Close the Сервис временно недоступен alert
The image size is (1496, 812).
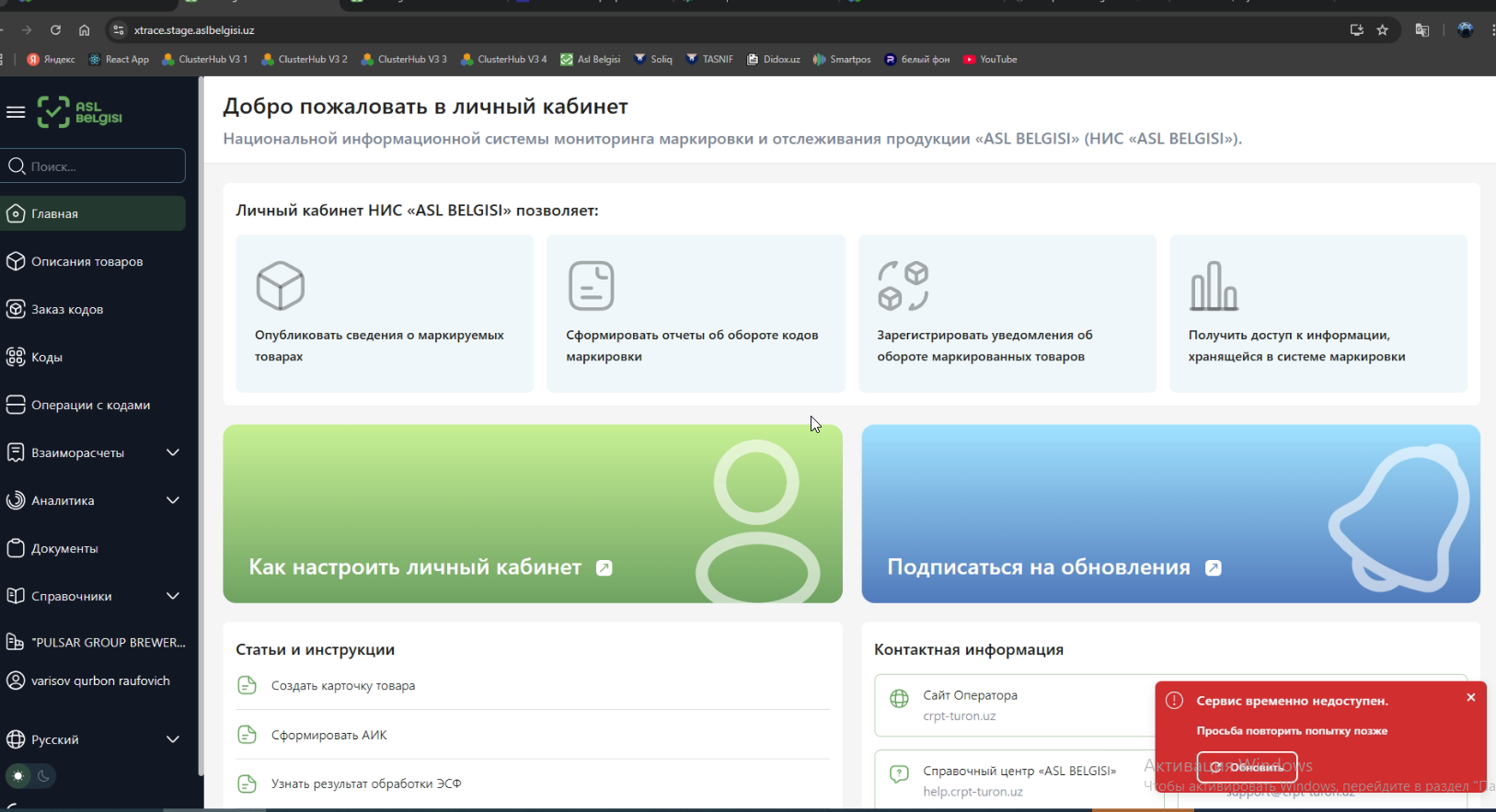pyautogui.click(x=1471, y=697)
